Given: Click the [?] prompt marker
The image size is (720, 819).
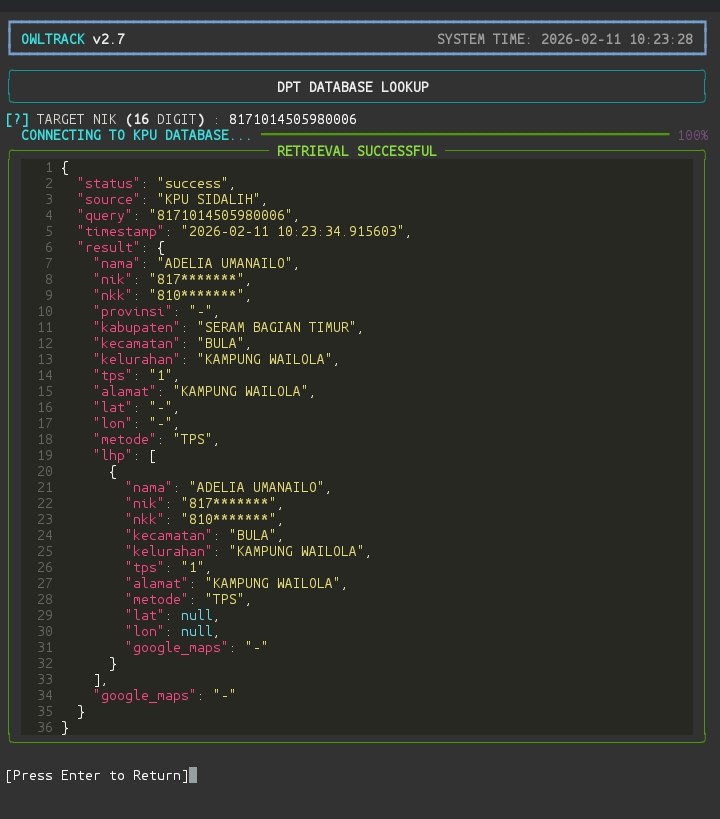Looking at the screenshot, I should [17, 120].
